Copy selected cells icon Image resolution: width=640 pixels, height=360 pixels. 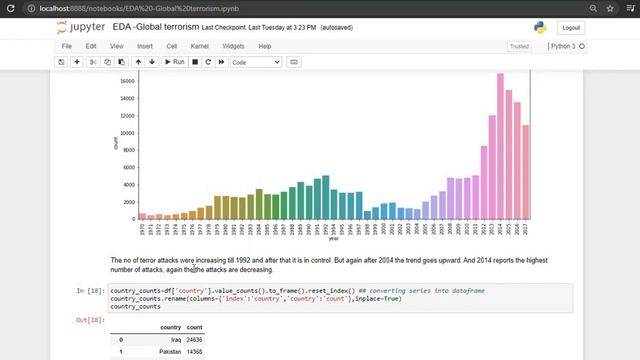[107, 62]
